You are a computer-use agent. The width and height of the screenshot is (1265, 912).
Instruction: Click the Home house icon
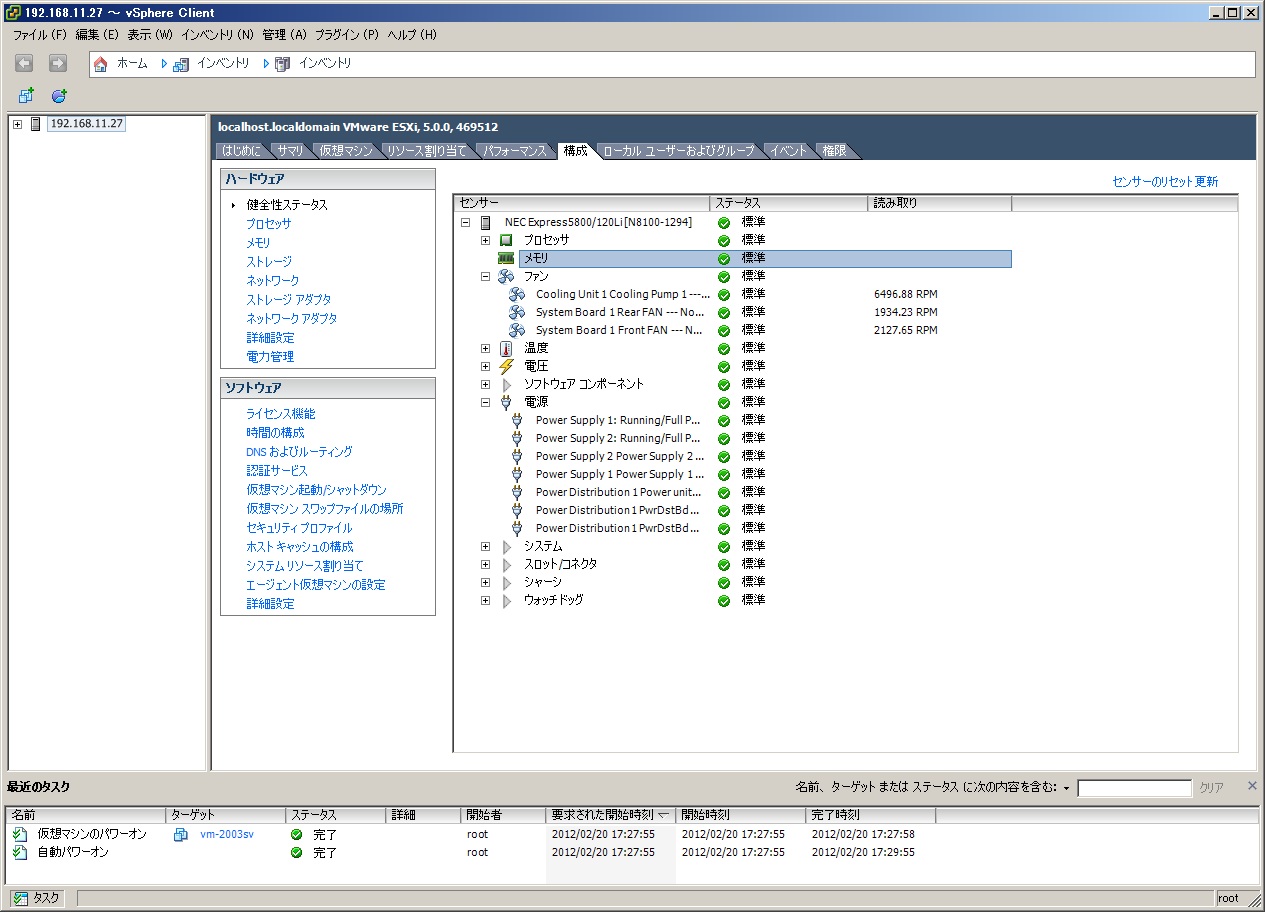pos(100,64)
